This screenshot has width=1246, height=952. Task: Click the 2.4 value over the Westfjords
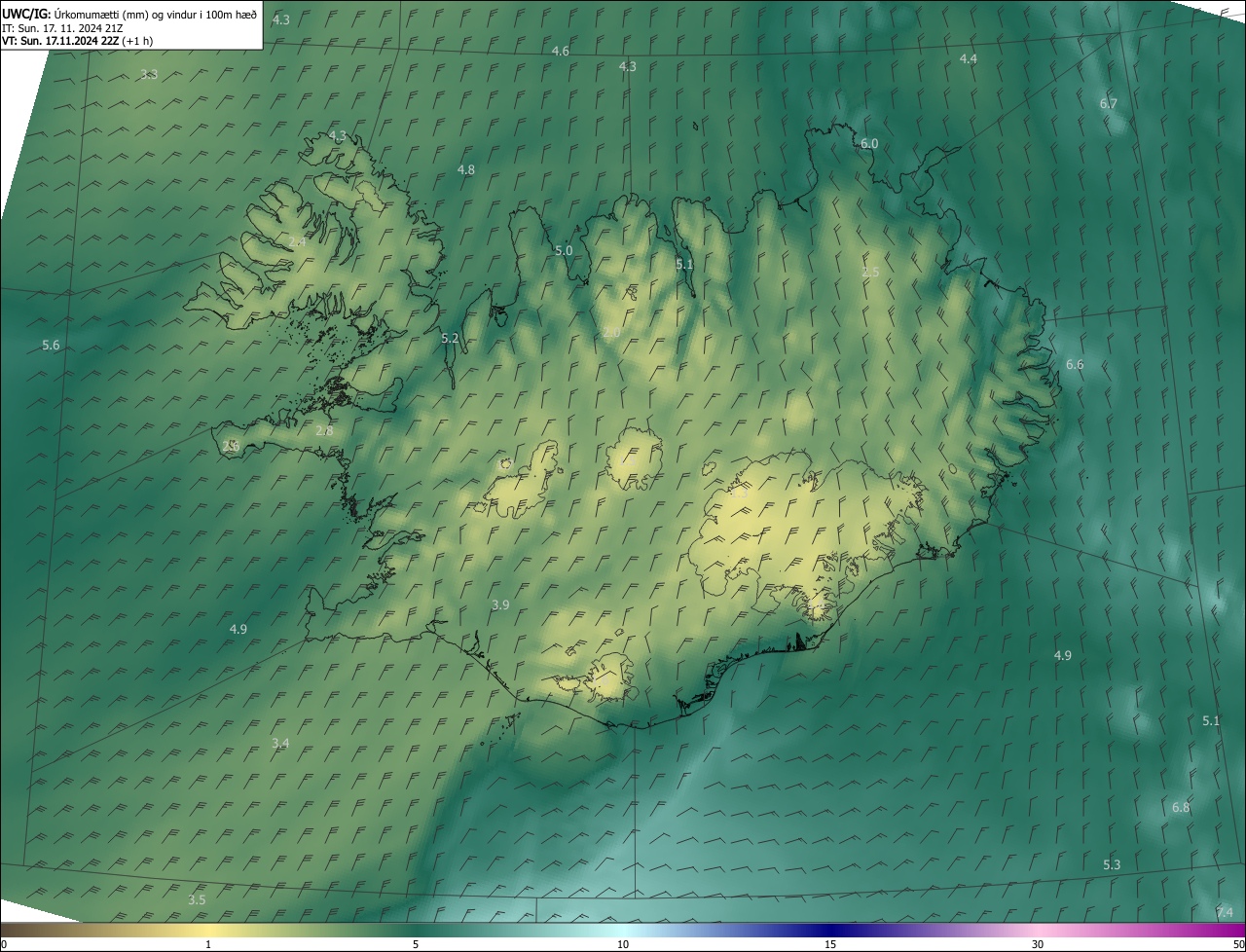click(297, 242)
